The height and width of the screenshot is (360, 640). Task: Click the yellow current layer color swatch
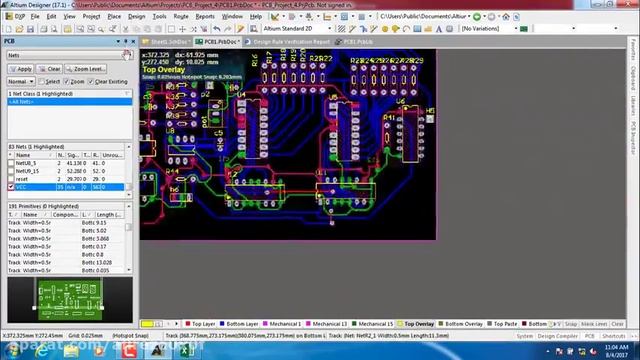(147, 324)
